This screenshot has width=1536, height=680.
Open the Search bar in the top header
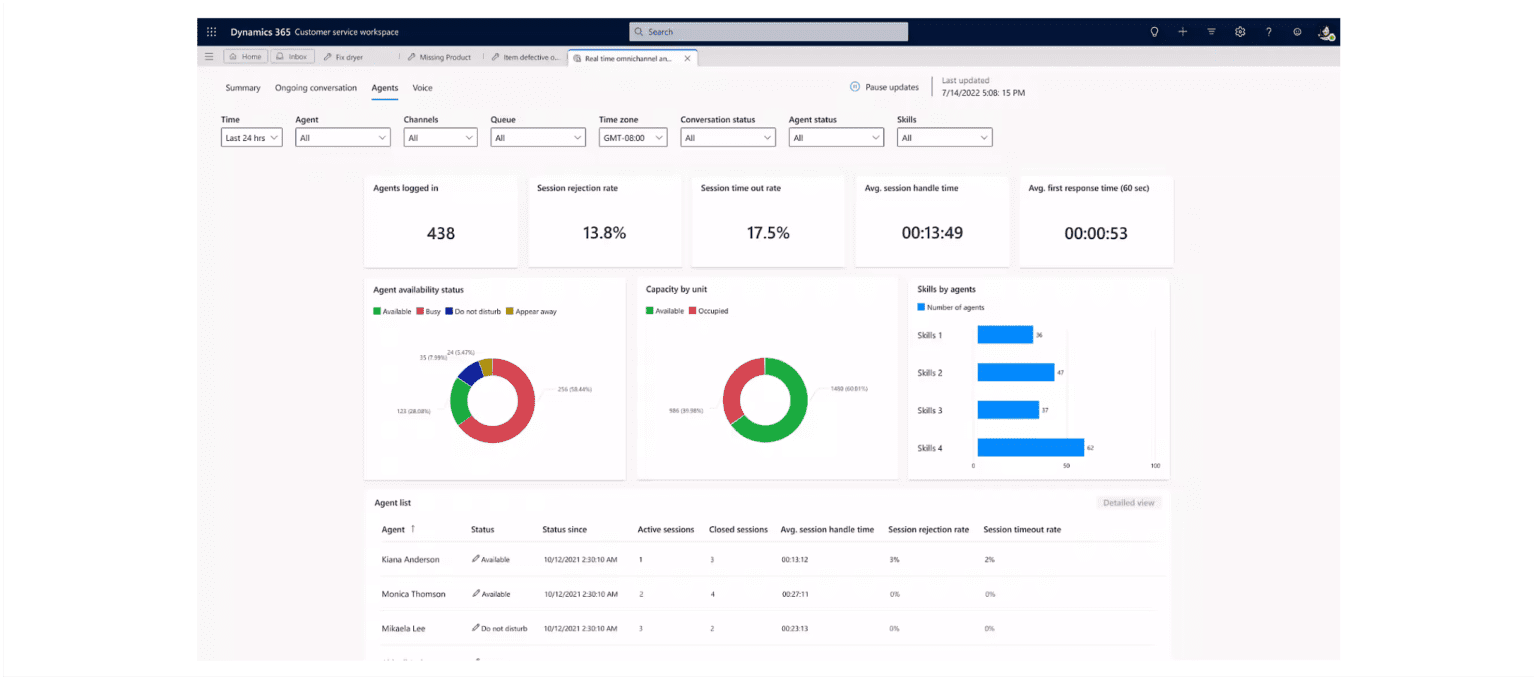click(x=767, y=31)
